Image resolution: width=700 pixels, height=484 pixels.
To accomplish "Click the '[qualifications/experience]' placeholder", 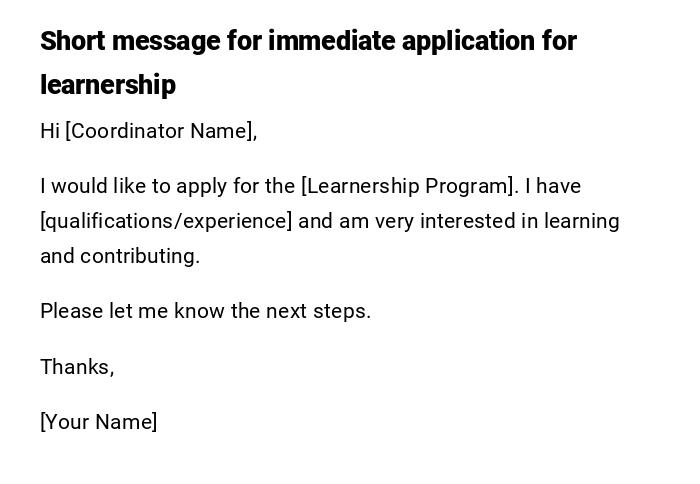I will pos(166,221).
